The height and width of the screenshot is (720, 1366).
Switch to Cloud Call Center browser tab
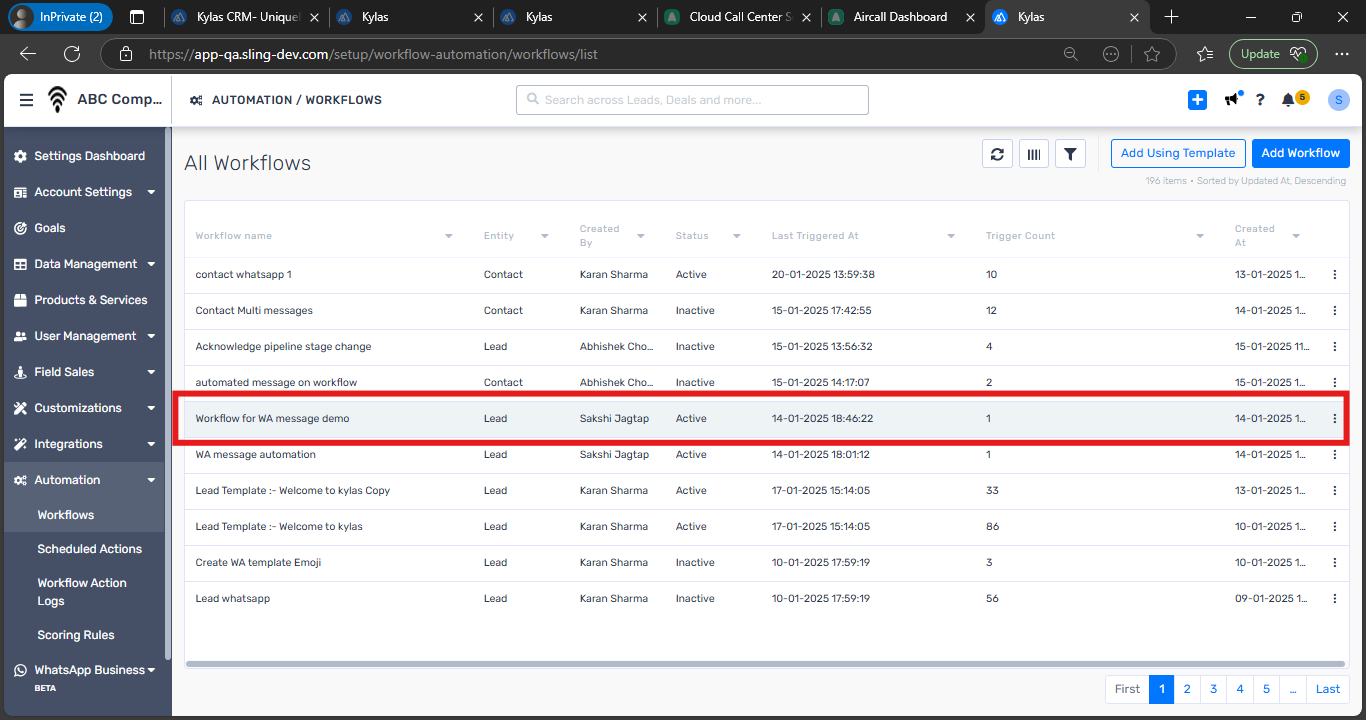(737, 17)
